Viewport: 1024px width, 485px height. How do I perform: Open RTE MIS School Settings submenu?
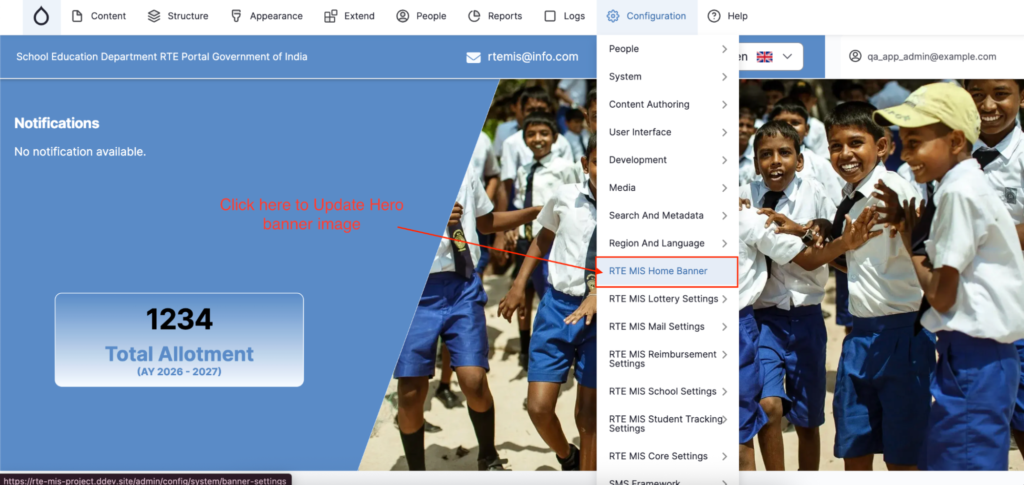667,391
